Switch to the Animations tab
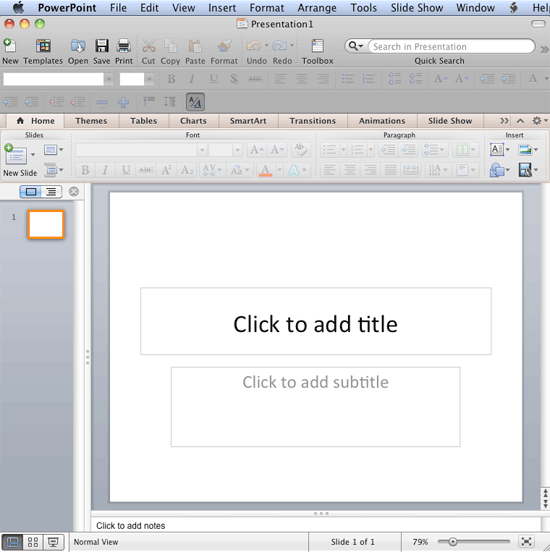 [x=382, y=121]
